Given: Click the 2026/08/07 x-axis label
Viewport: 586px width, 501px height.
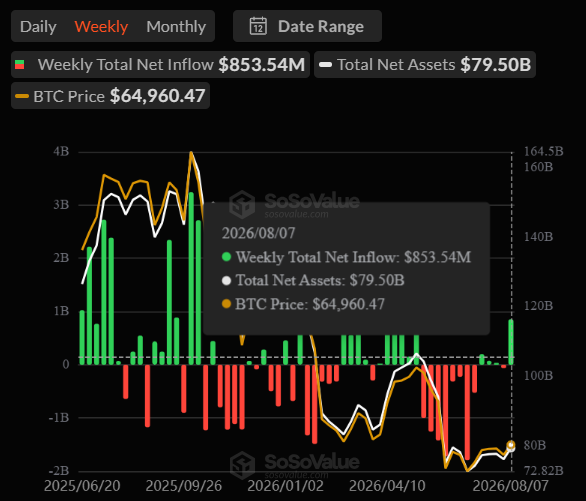Looking at the screenshot, I should (x=511, y=486).
